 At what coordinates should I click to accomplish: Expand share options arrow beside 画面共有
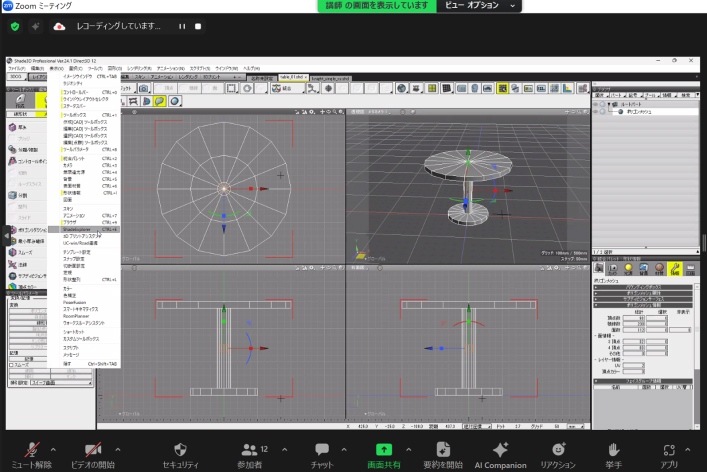tap(409, 449)
